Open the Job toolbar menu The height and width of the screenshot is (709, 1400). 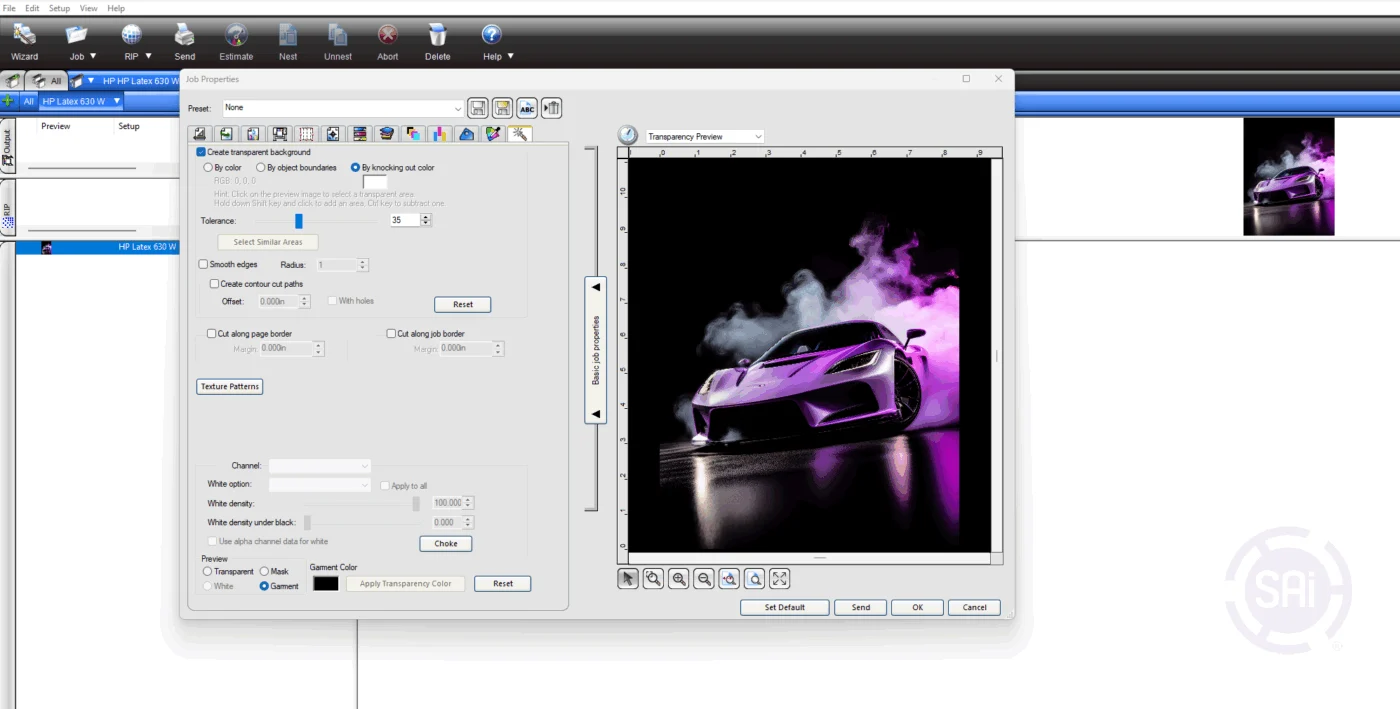click(82, 42)
